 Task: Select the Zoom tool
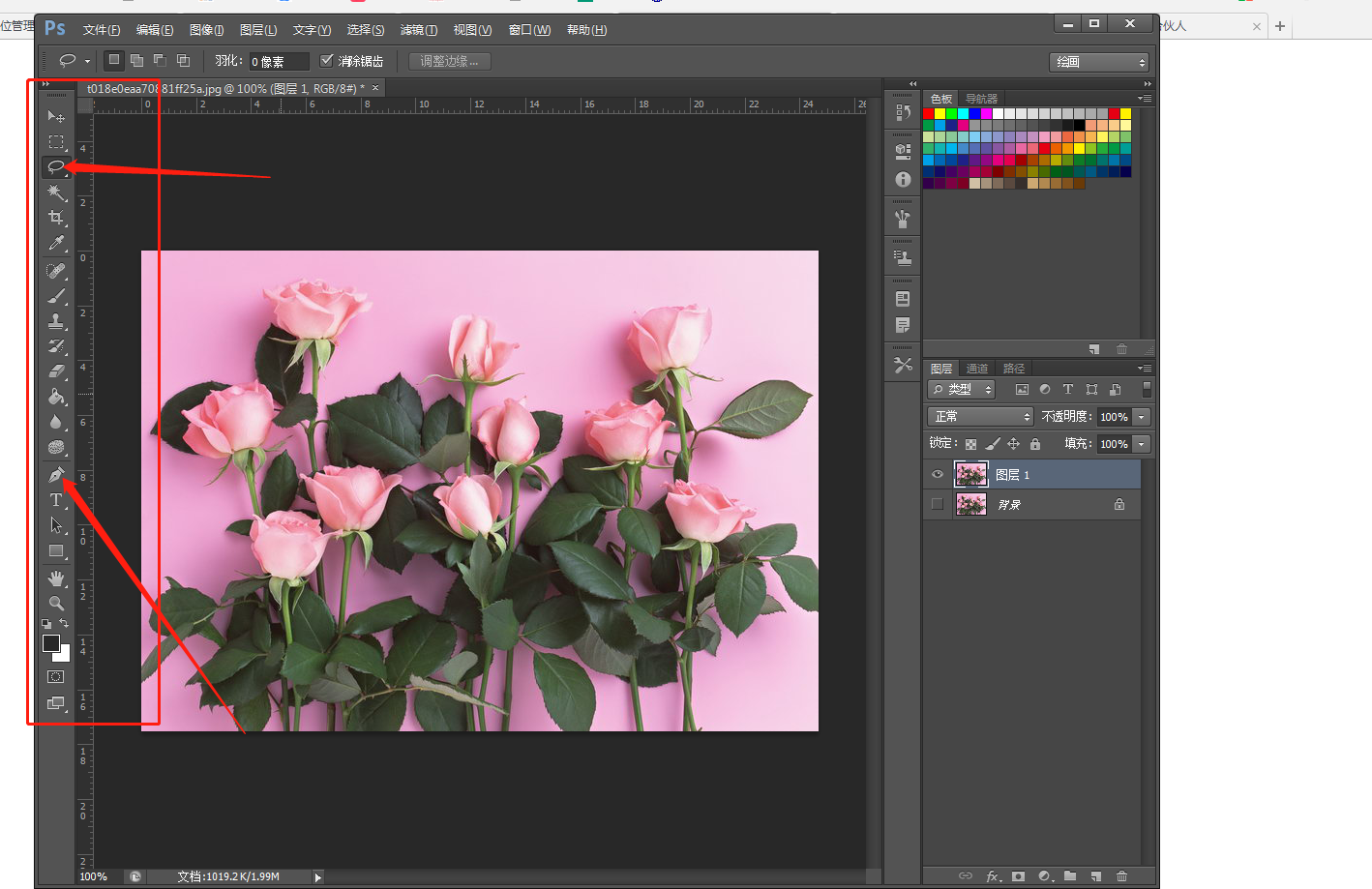pyautogui.click(x=56, y=603)
